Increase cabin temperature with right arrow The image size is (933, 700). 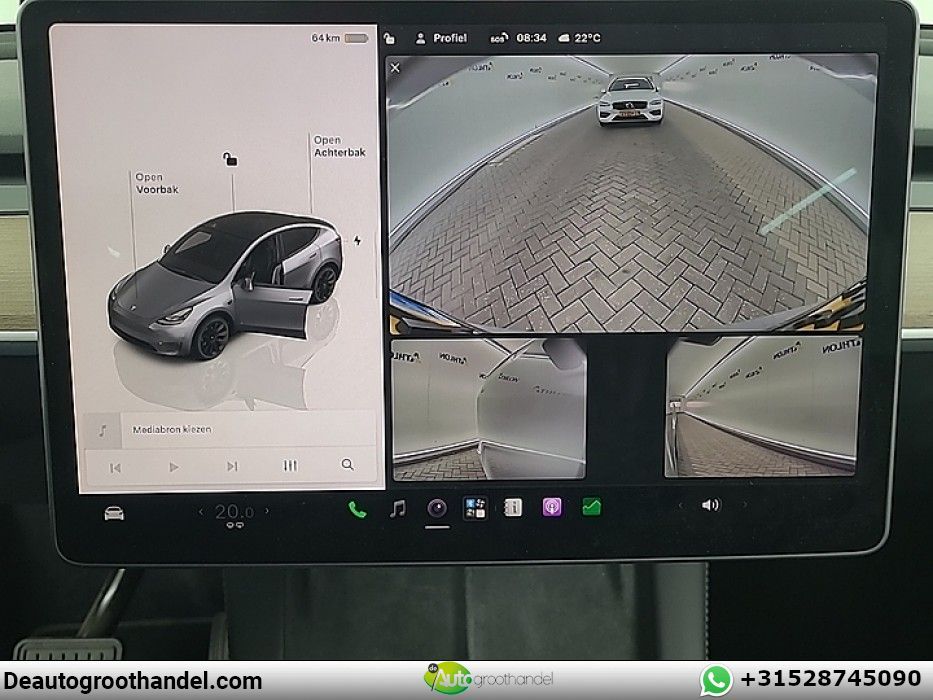[267, 510]
